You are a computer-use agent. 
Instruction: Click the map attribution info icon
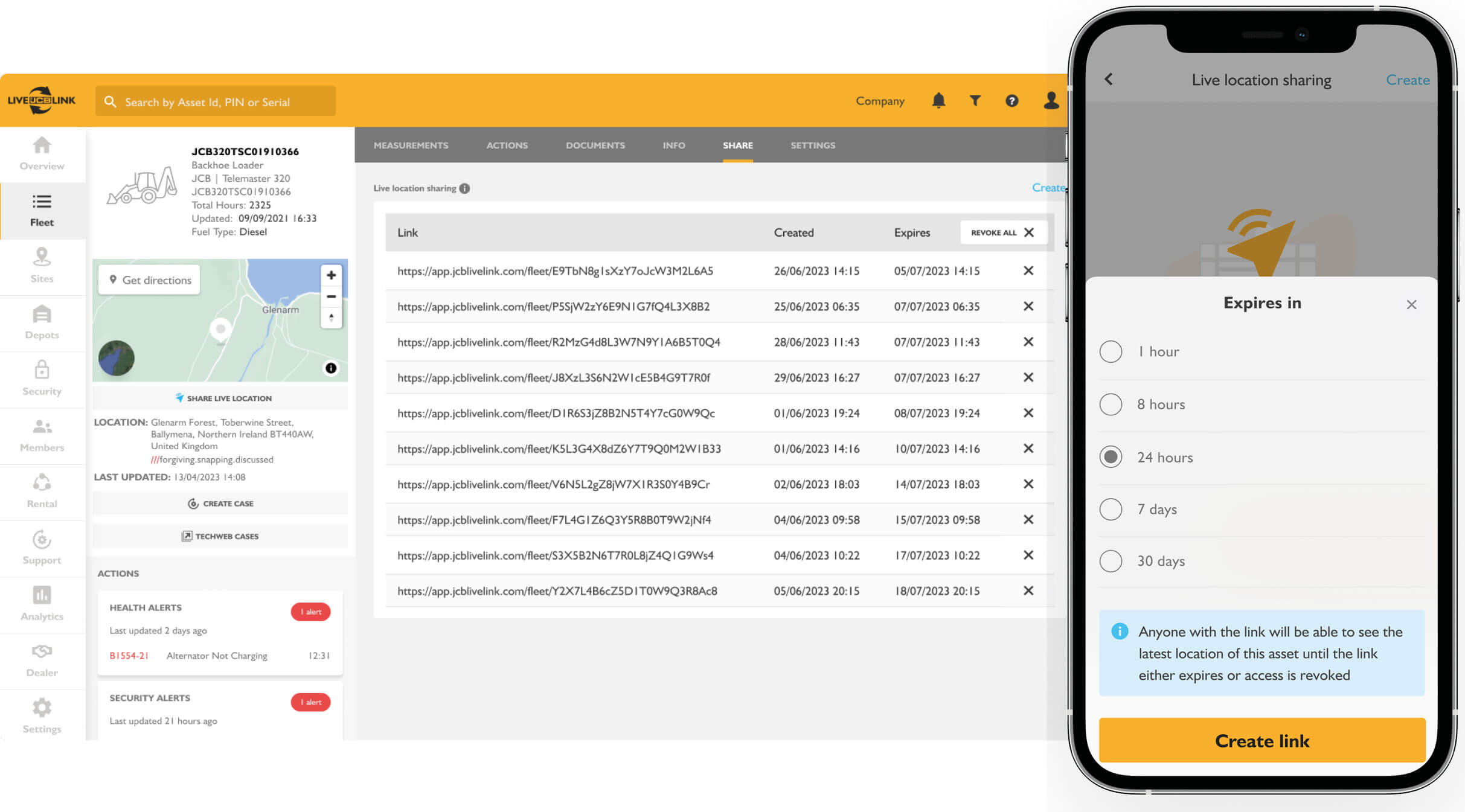pyautogui.click(x=331, y=368)
